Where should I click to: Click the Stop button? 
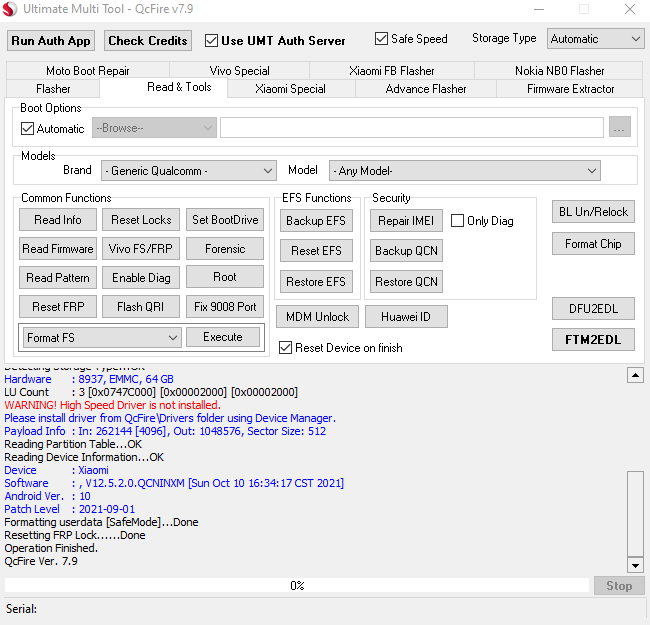pyautogui.click(x=619, y=586)
